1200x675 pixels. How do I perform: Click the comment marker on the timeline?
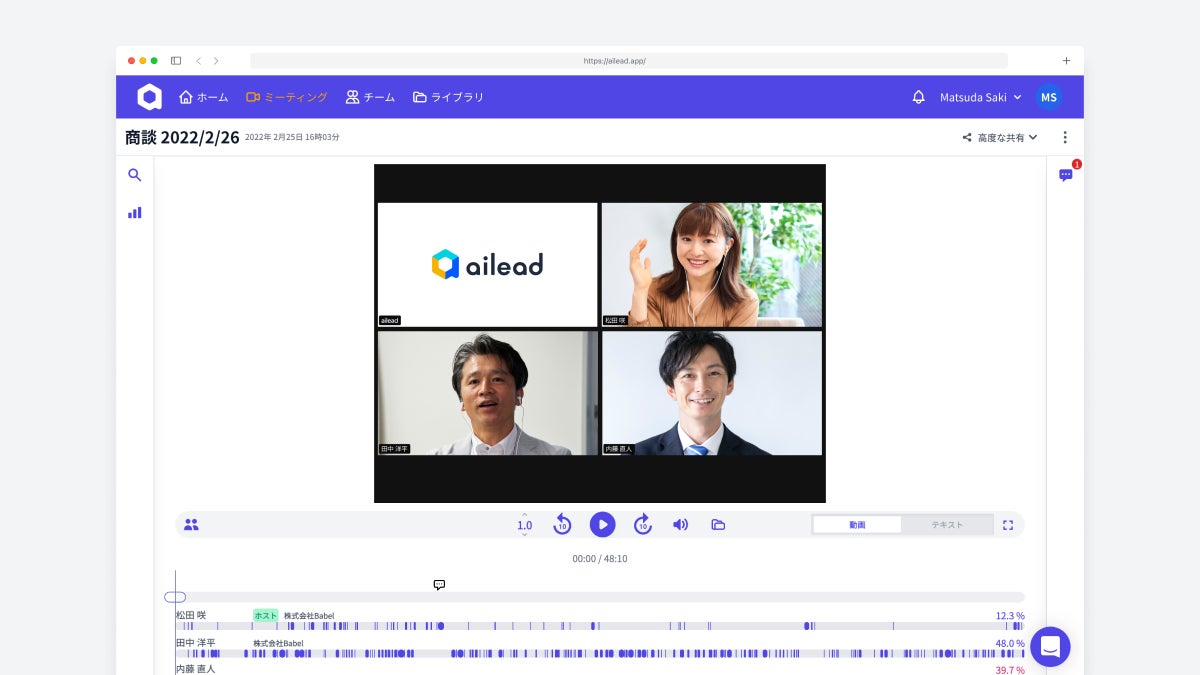point(439,585)
